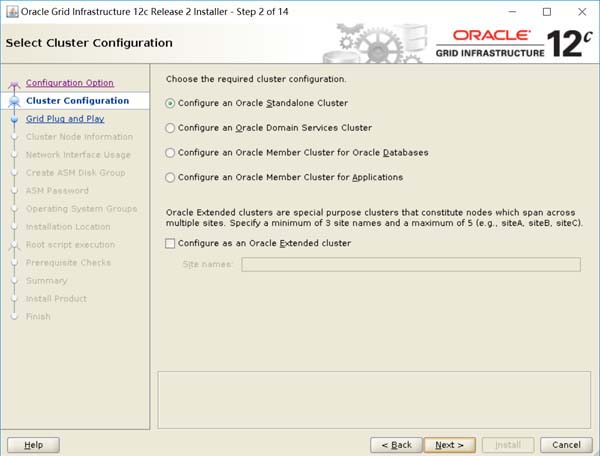This screenshot has width=600, height=456.
Task: Open the Configuration Option step link
Action: (70, 83)
